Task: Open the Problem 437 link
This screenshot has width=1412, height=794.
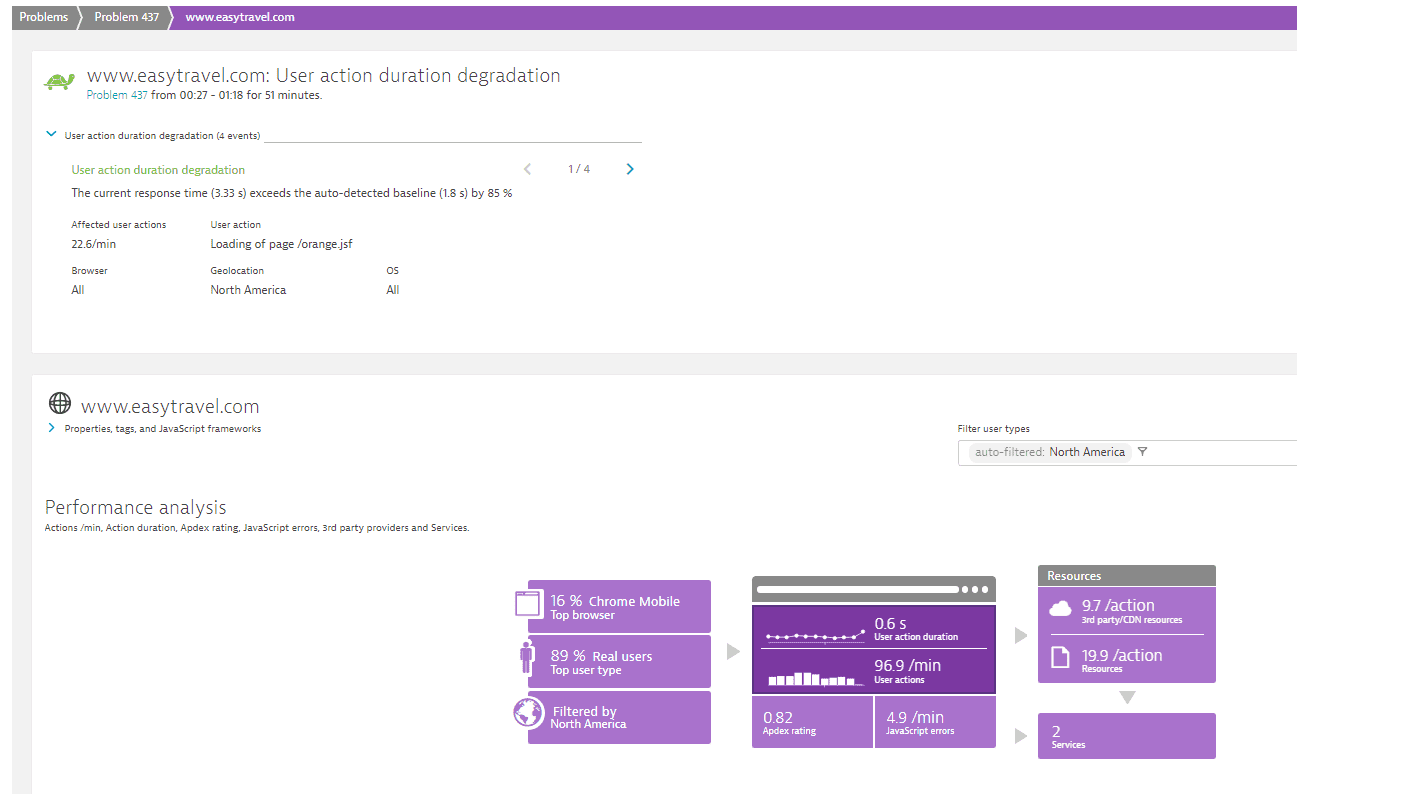Action: pos(117,96)
